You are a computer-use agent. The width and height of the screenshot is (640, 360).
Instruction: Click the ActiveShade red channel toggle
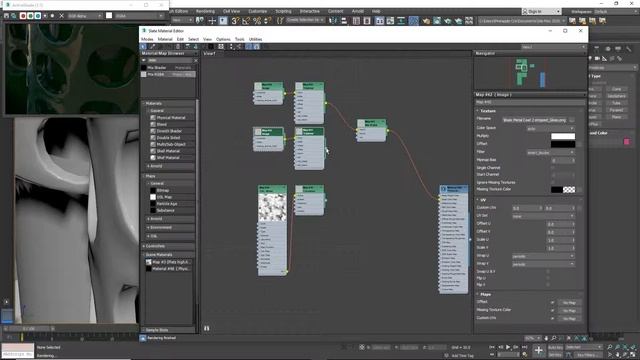point(23,16)
